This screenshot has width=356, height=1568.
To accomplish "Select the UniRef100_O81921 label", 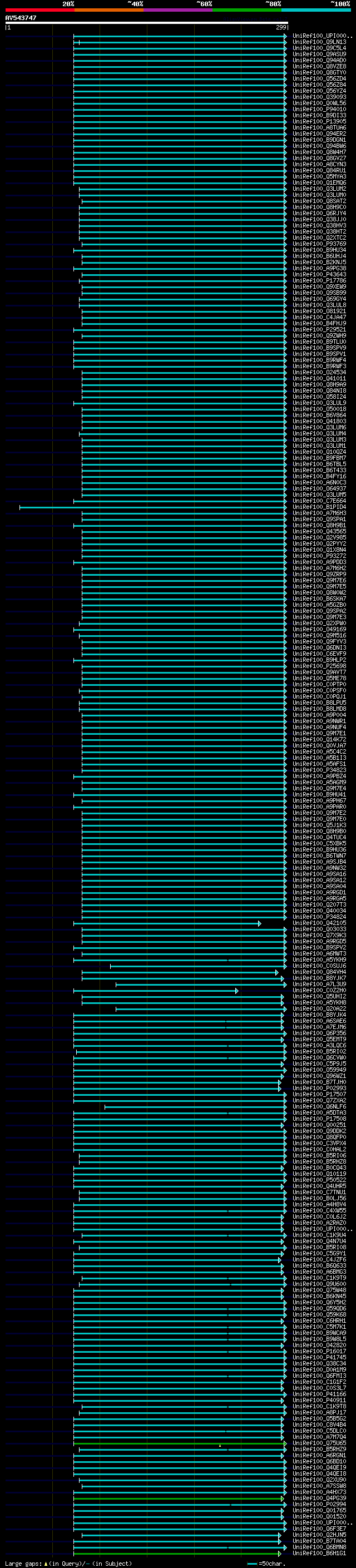I will point(319,311).
